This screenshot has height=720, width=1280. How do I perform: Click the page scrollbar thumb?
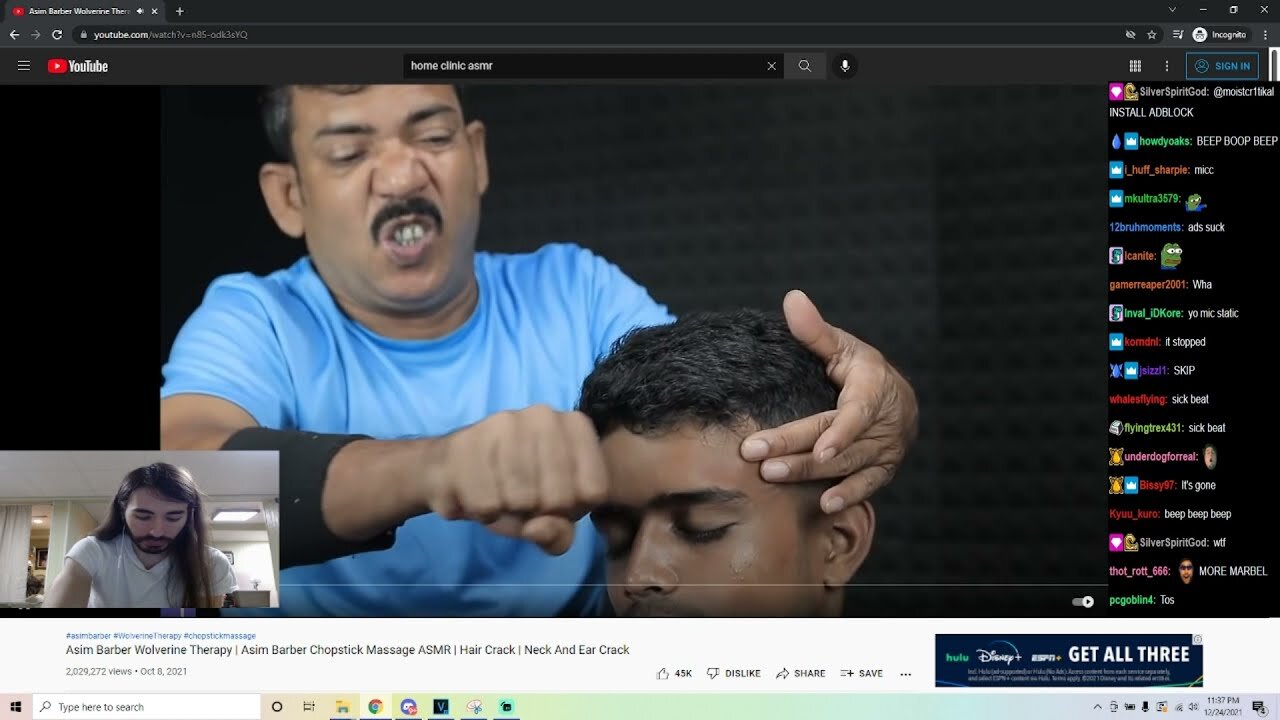pos(1274,66)
